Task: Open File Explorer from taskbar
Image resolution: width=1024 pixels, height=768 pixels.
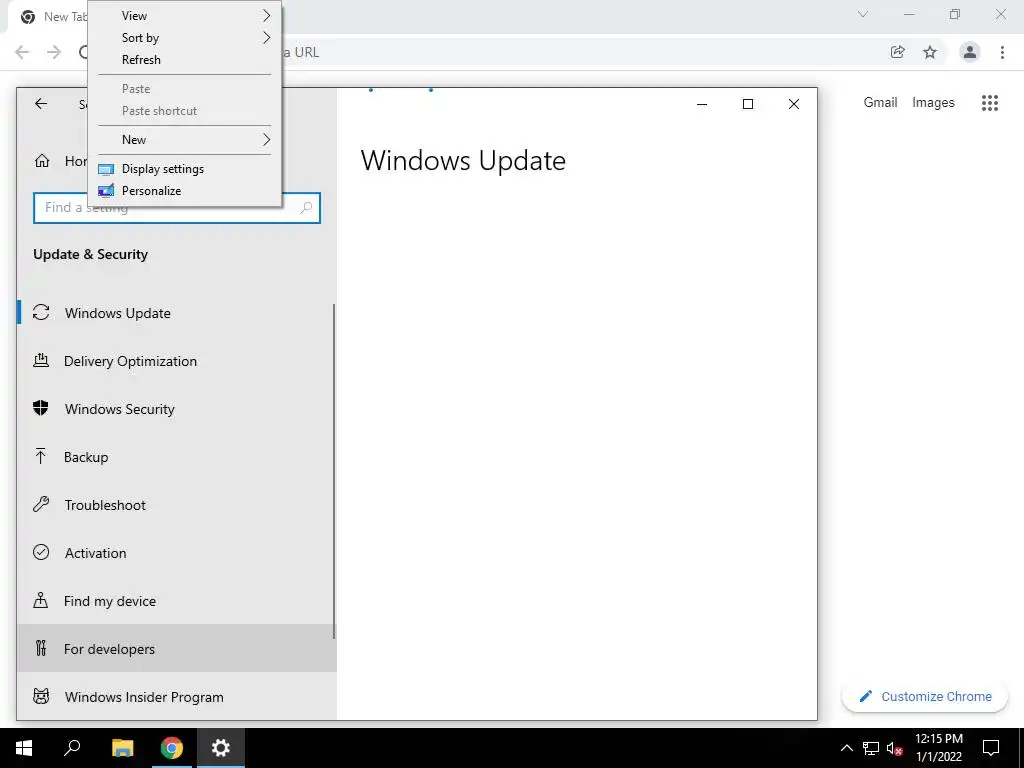Action: coord(122,748)
